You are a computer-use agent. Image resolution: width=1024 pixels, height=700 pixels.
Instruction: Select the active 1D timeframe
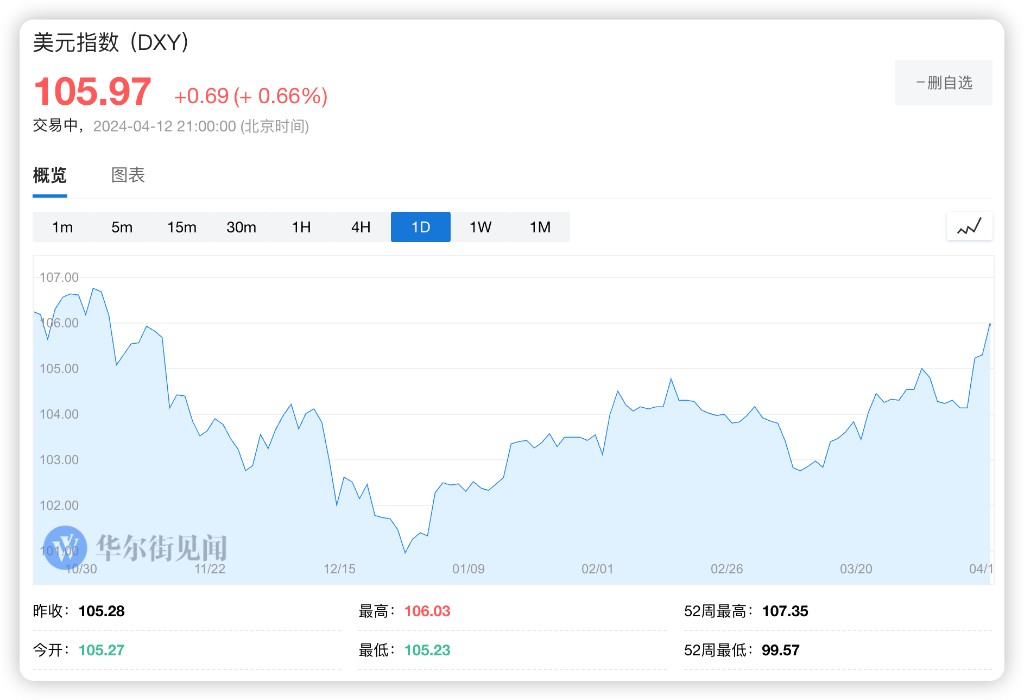point(421,227)
